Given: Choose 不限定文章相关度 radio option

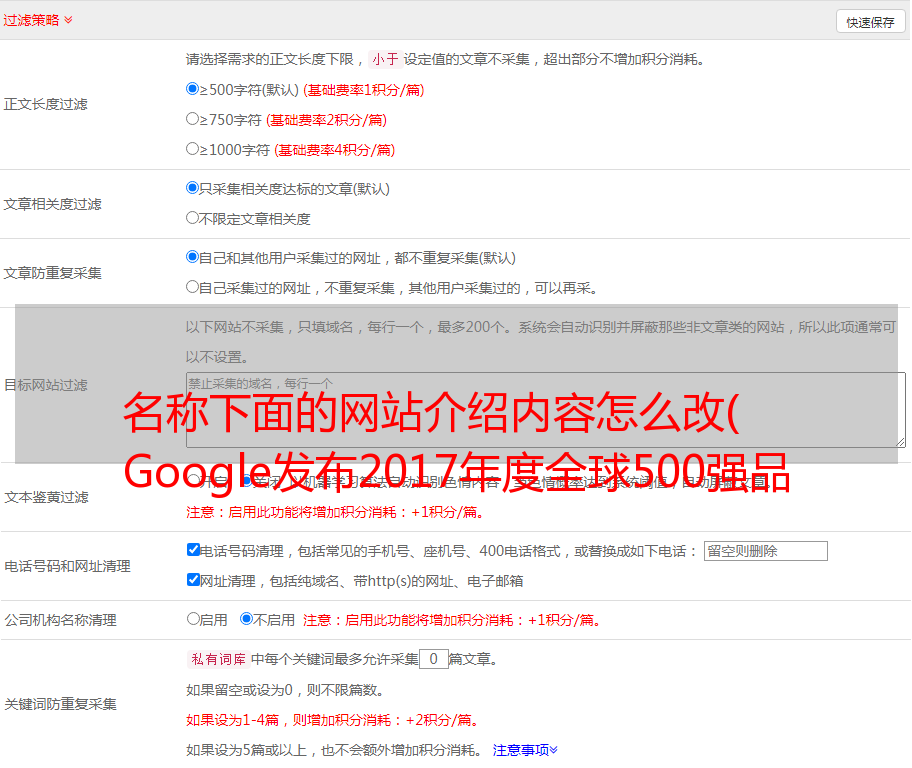Looking at the screenshot, I should click(193, 218).
